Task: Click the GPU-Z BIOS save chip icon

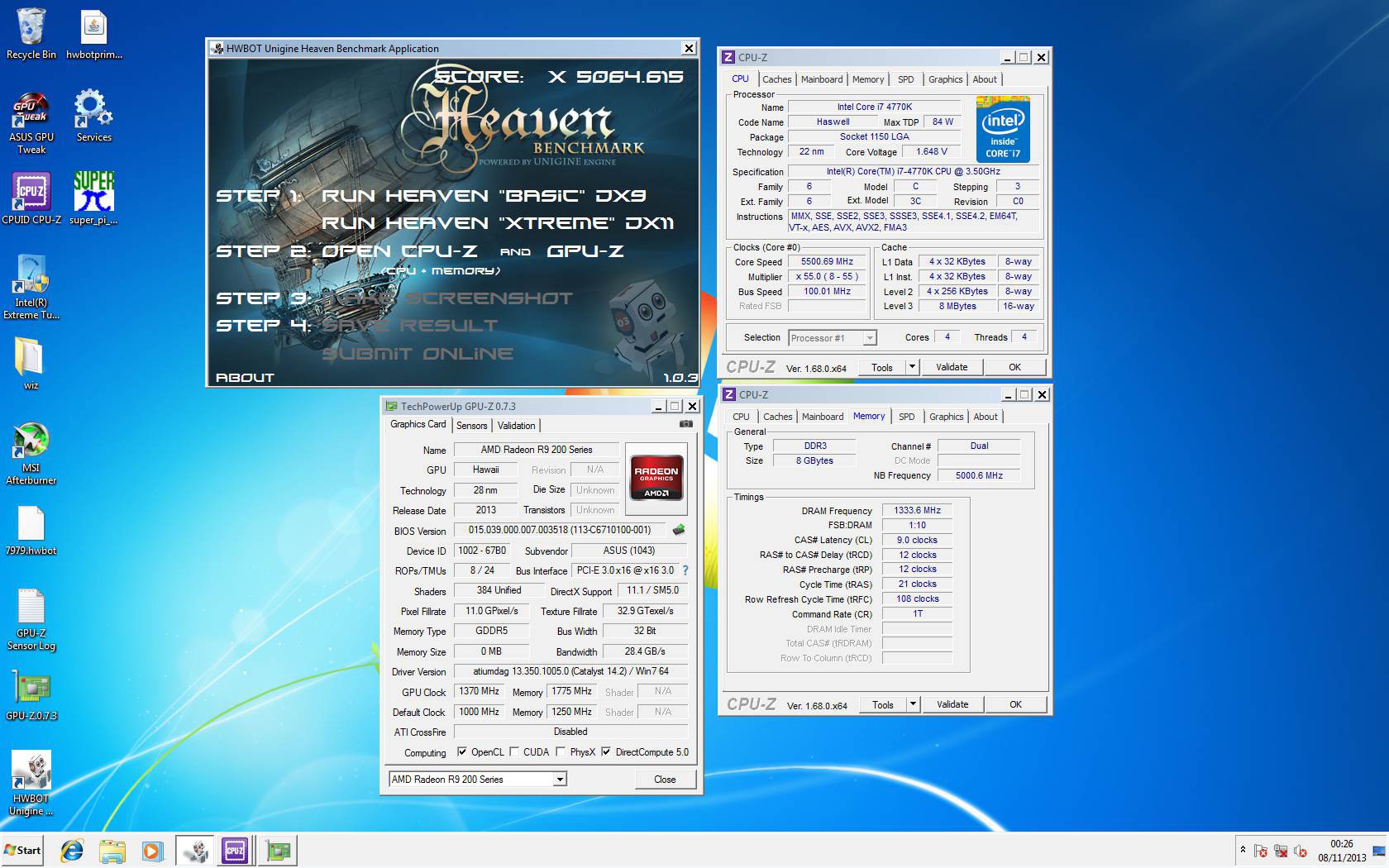Action: pos(679,530)
